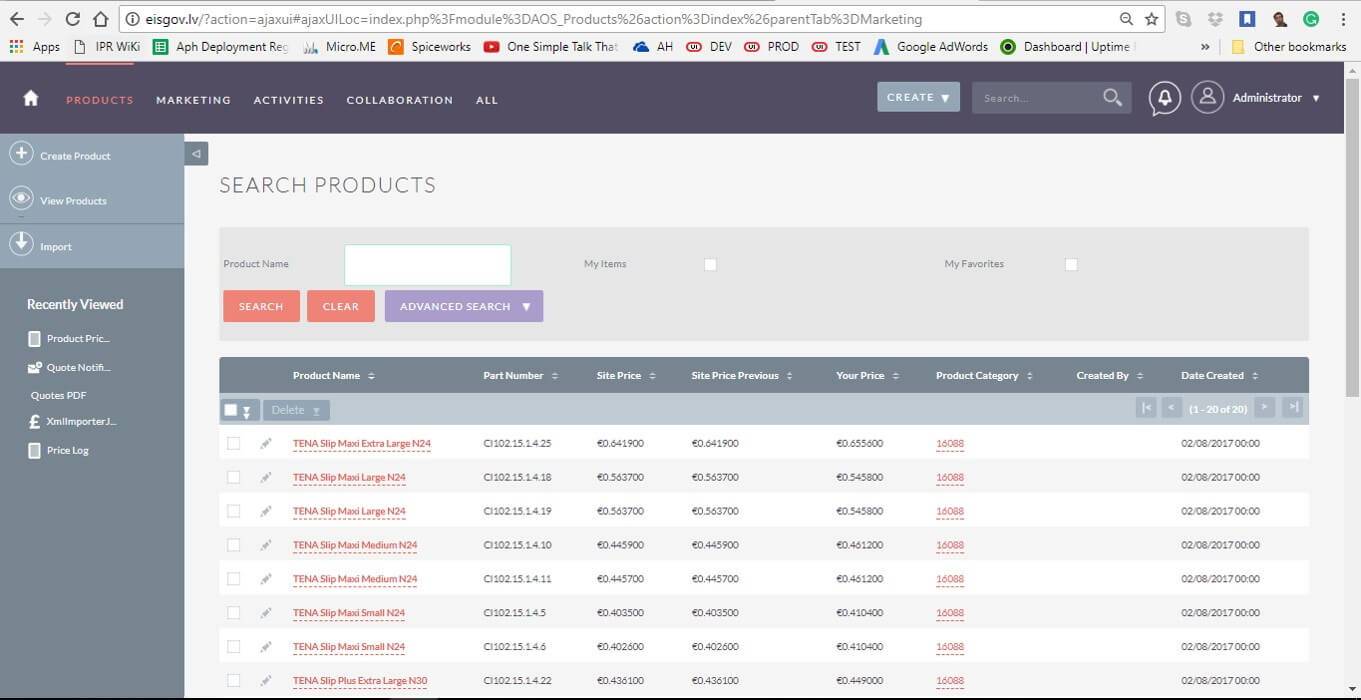The width and height of the screenshot is (1361, 700).
Task: Open TENA Slip Maxi Medium N24 link, row CI102.15.1.4.11
Action: (x=355, y=579)
